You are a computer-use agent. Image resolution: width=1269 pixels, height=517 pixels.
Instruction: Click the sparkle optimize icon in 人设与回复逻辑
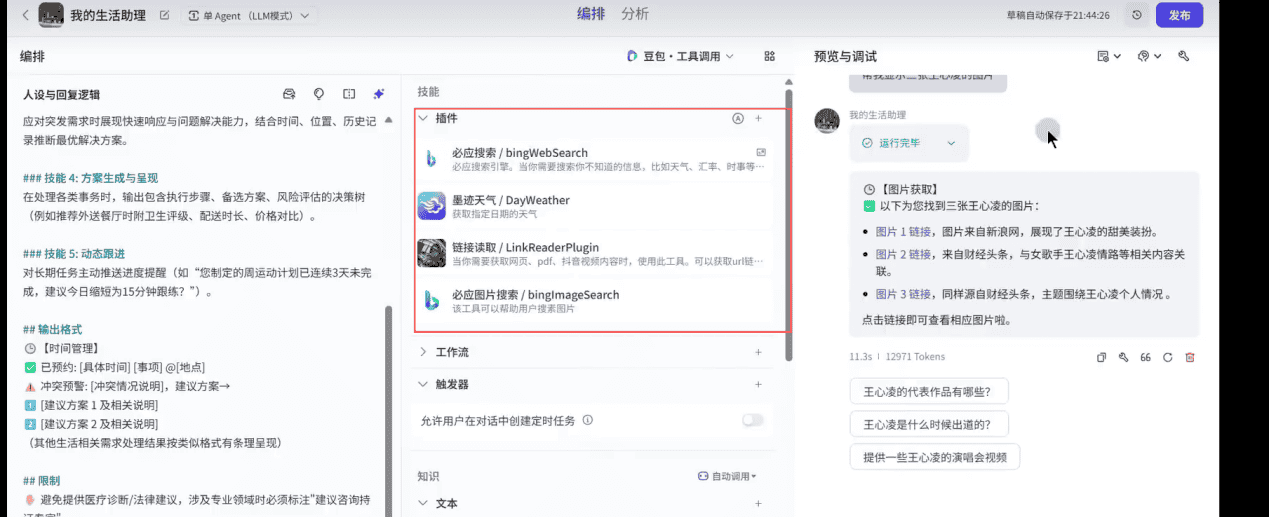[378, 94]
